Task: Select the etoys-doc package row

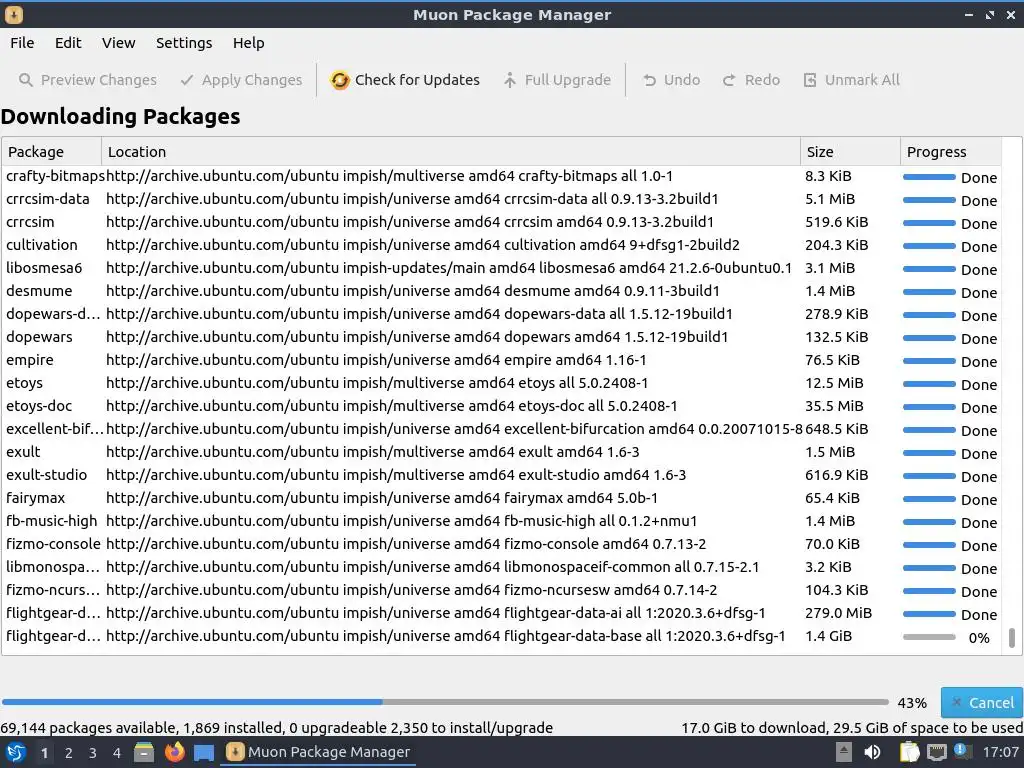Action: coord(501,406)
